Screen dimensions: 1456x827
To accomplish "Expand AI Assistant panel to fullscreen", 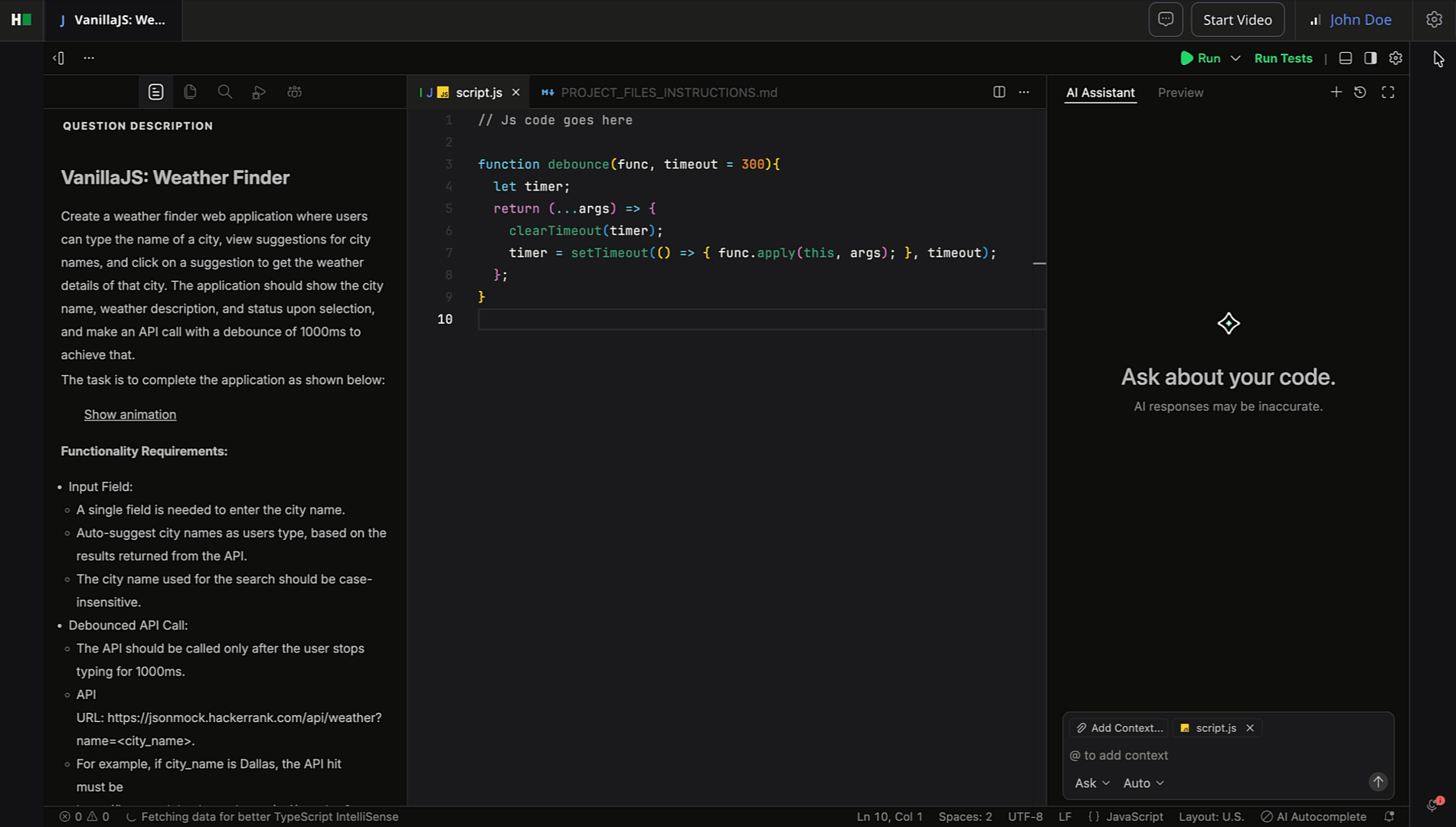I will [1388, 92].
